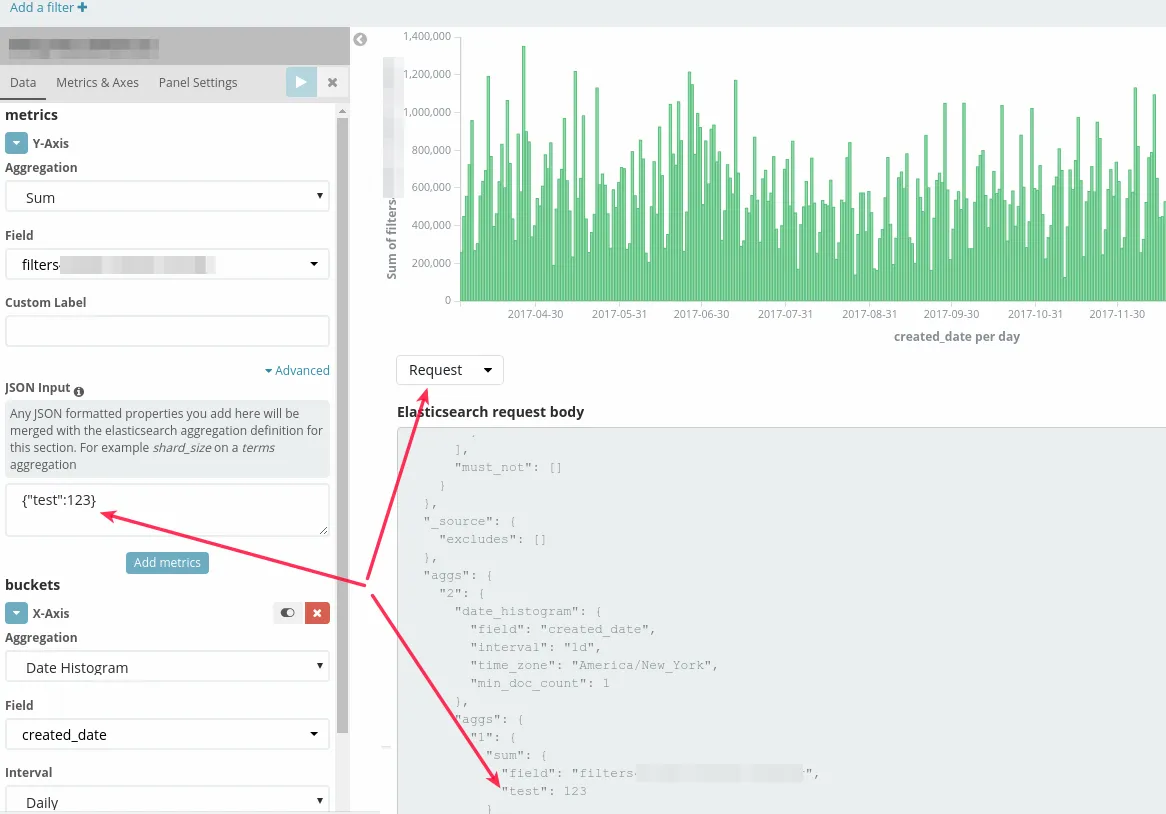Switch to the Metrics & Axes tab
The height and width of the screenshot is (814, 1166).
(x=97, y=83)
